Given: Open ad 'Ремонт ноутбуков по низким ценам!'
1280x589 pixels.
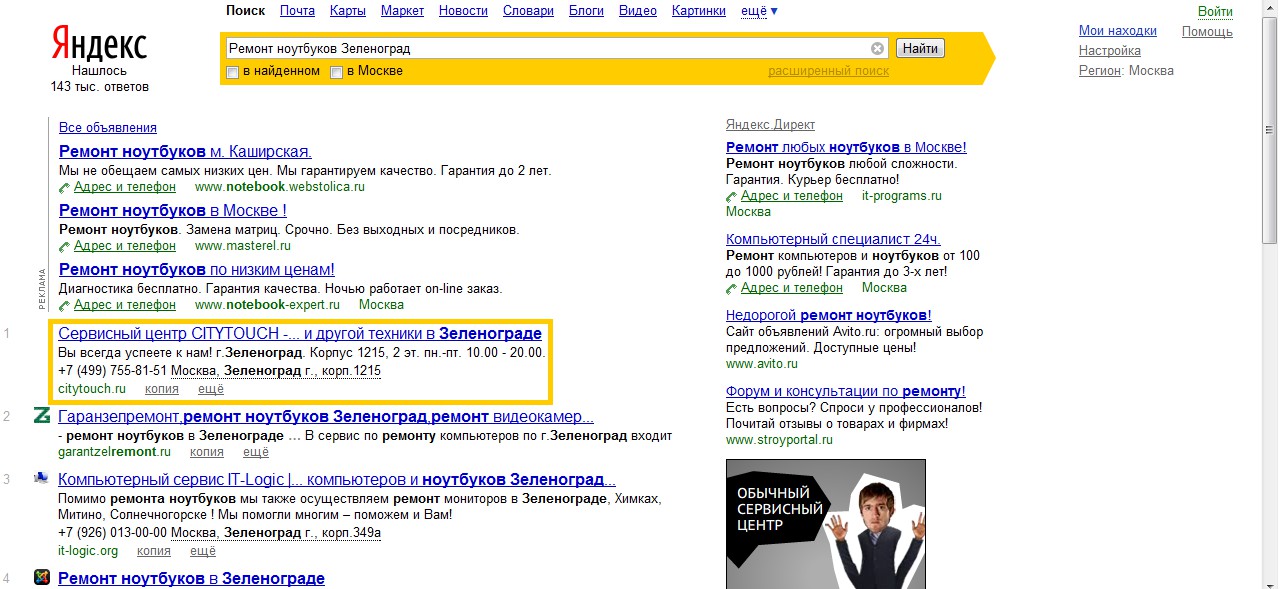Looking at the screenshot, I should pyautogui.click(x=197, y=270).
